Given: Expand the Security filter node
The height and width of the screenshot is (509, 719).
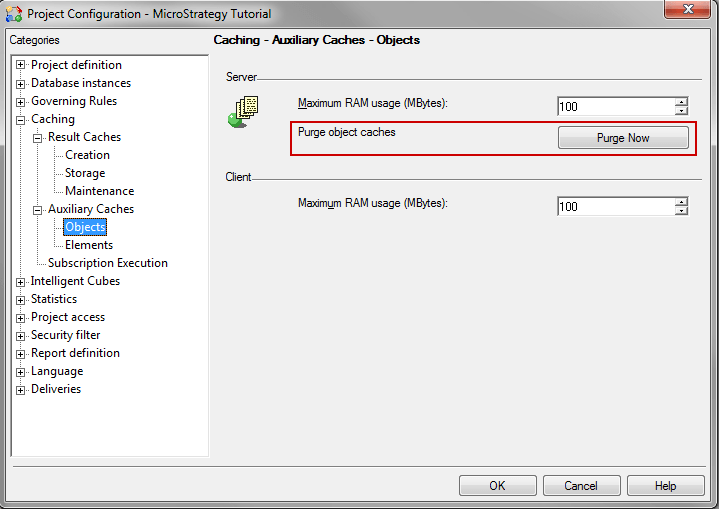Looking at the screenshot, I should 20,336.
